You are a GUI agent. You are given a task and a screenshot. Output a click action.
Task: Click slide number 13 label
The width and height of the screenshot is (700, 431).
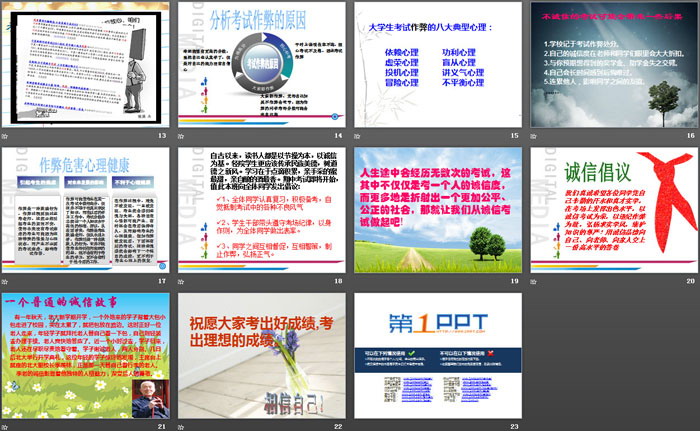point(162,135)
